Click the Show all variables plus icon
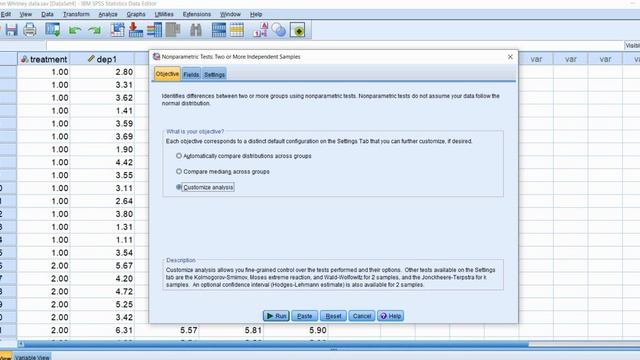640x360 pixels. pos(298,30)
